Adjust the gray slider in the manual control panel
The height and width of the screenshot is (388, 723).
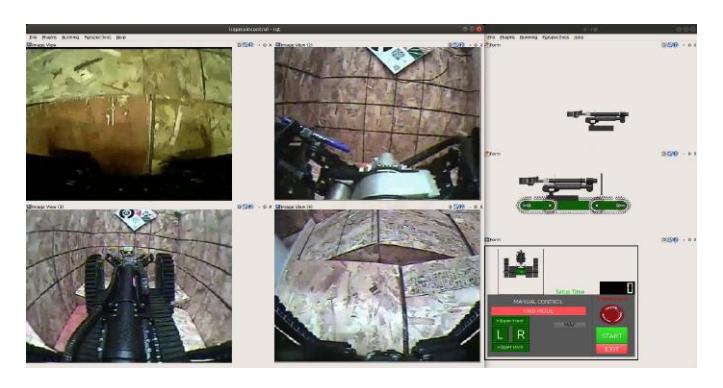(570, 324)
